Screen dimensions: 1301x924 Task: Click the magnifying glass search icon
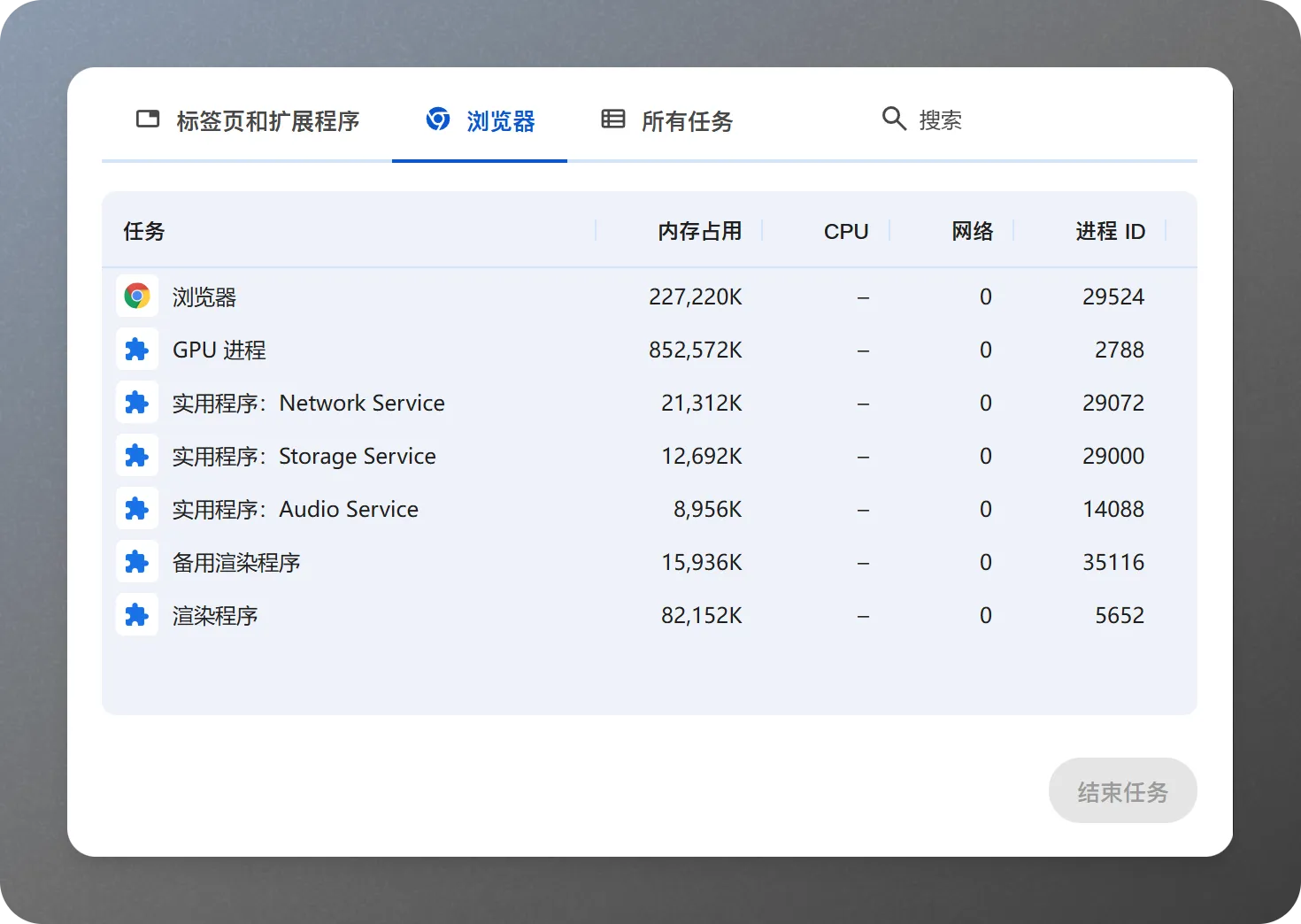893,118
